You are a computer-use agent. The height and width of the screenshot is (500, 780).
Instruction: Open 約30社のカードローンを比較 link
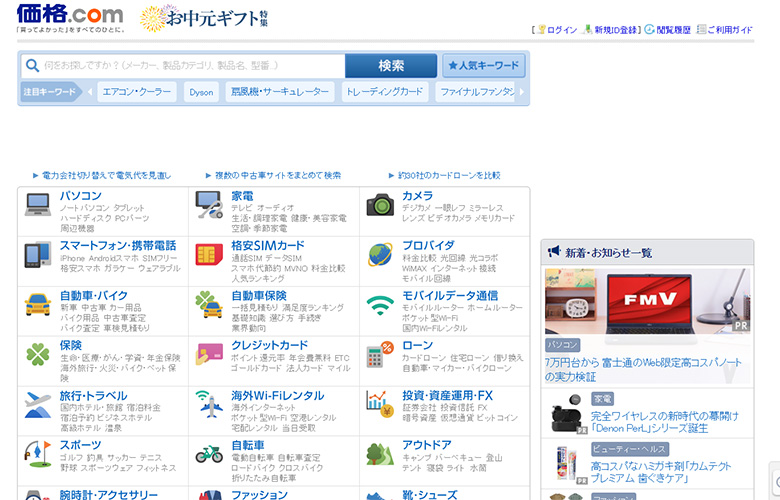449,175
